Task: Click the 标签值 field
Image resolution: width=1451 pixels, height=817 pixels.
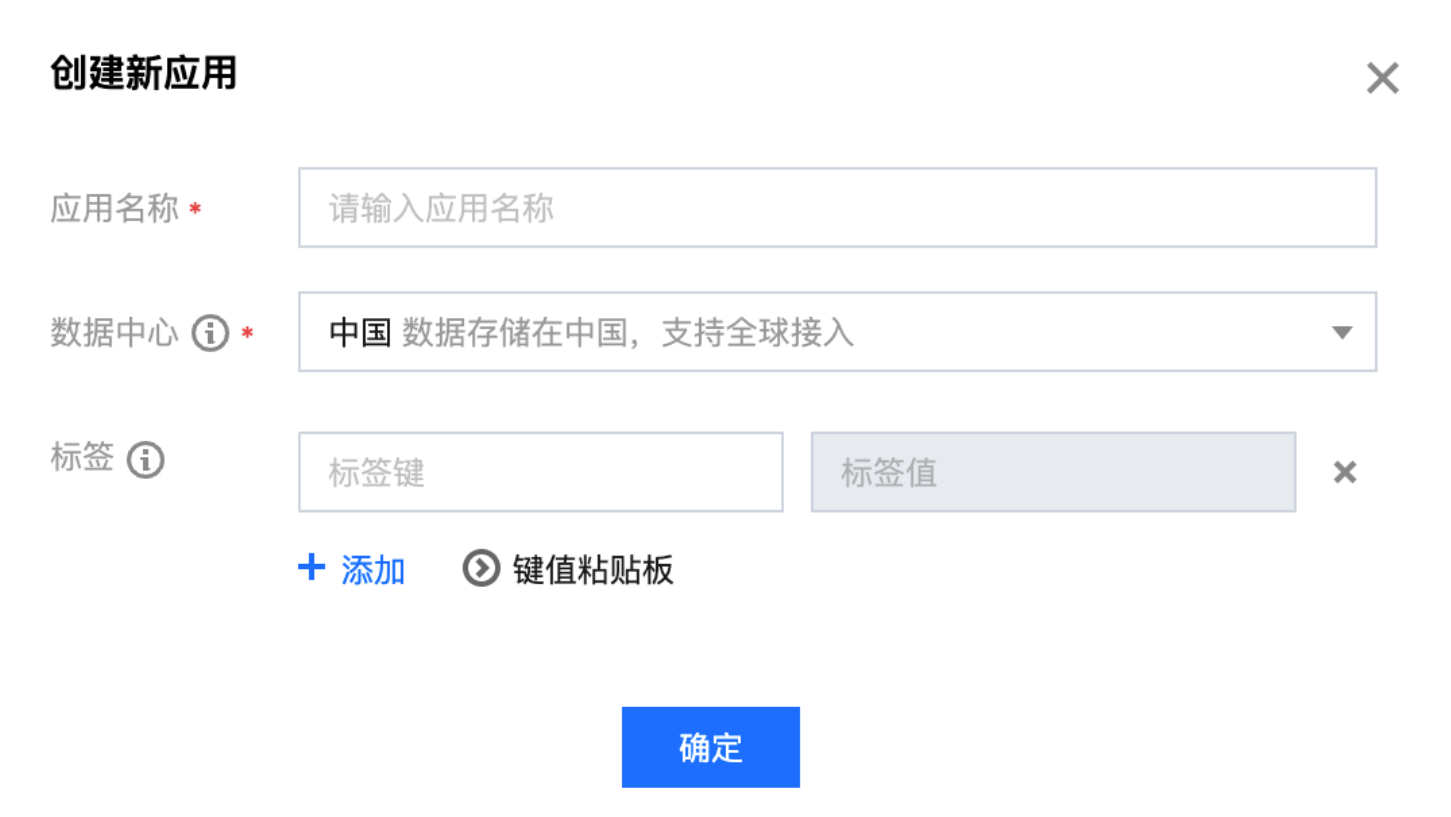Action: coord(1052,473)
